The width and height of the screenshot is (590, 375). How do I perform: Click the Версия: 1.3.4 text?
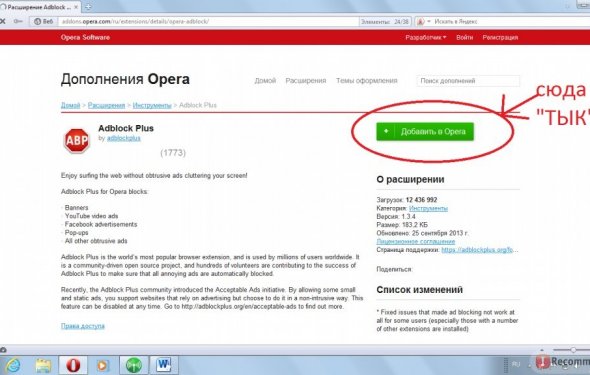coord(396,217)
